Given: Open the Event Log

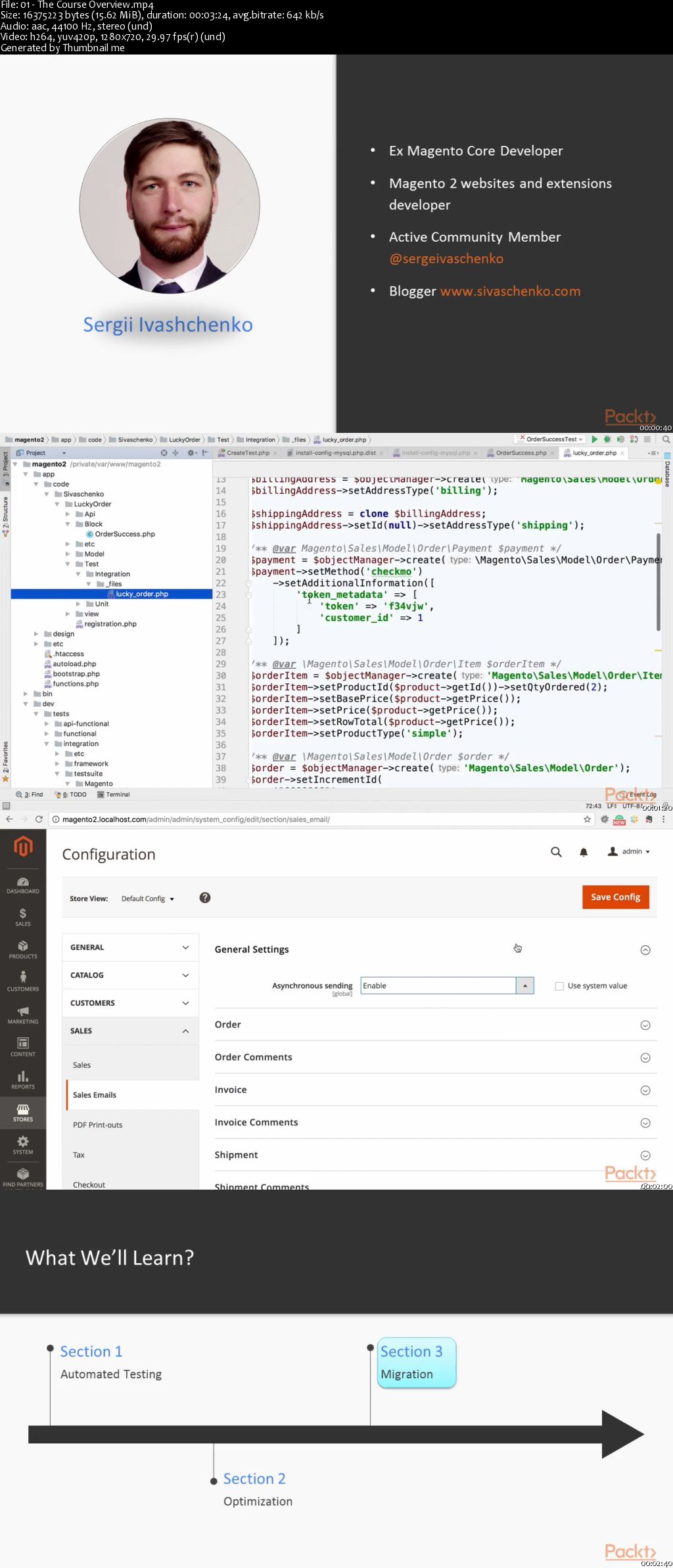Looking at the screenshot, I should coord(638,794).
